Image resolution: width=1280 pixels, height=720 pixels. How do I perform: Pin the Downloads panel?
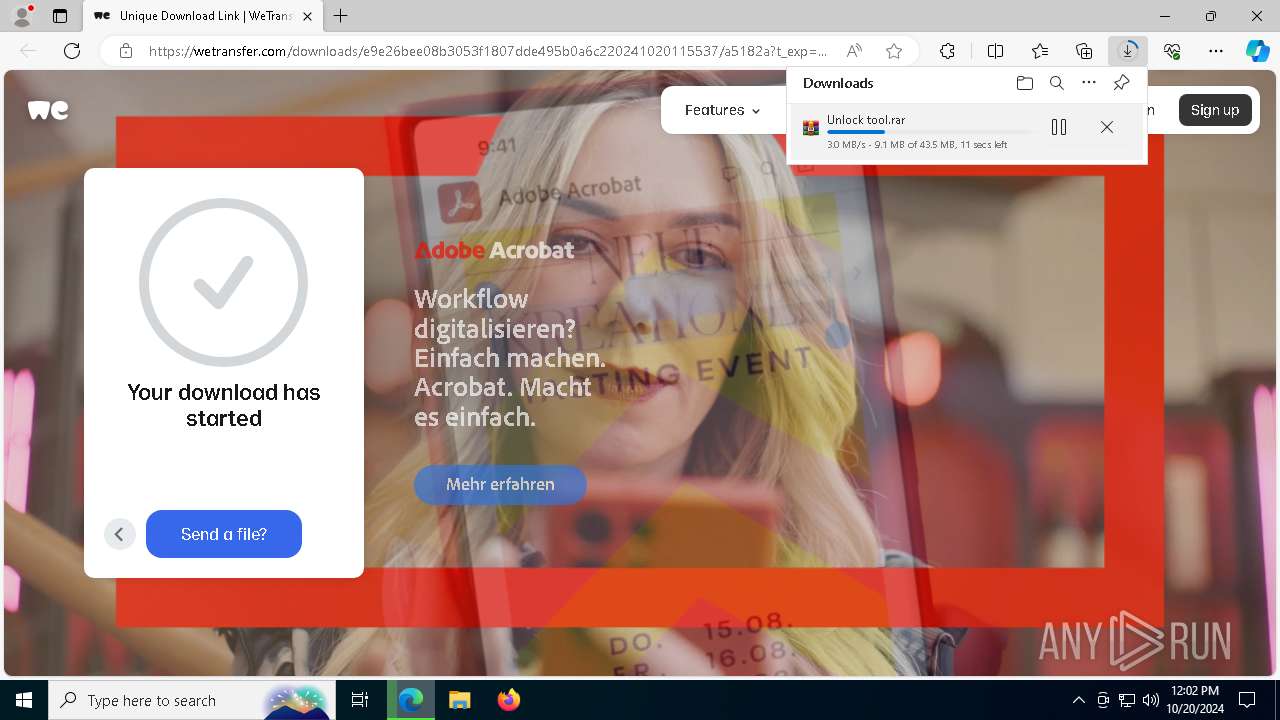click(1121, 83)
